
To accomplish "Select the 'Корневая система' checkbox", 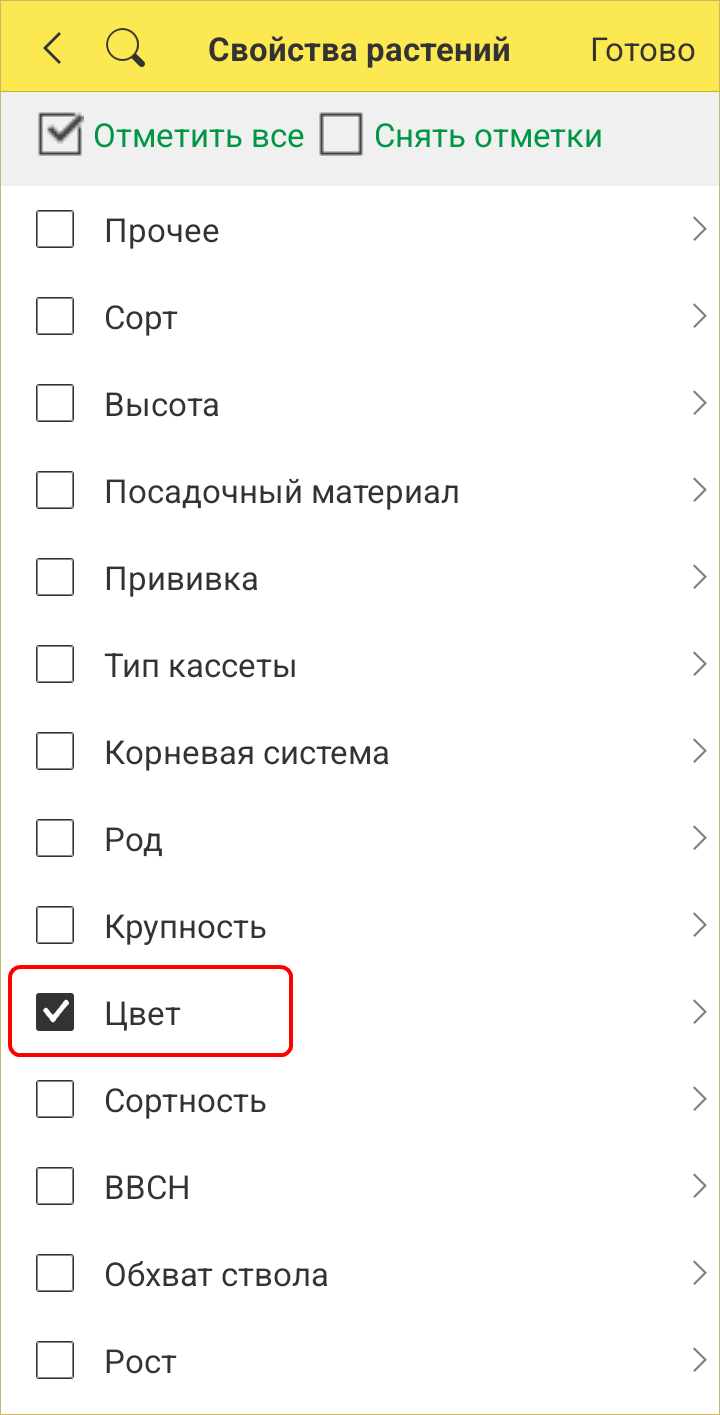I will tap(55, 751).
